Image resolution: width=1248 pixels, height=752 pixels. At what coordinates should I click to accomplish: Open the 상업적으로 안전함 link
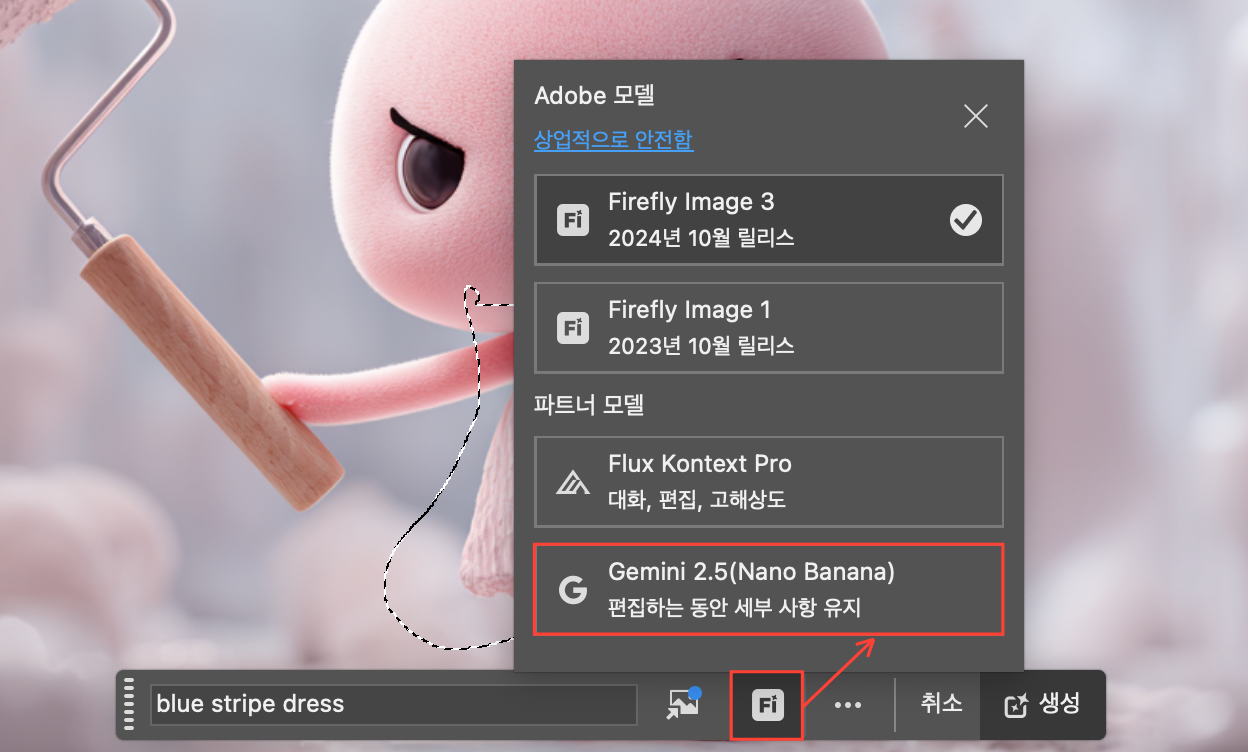coord(613,140)
